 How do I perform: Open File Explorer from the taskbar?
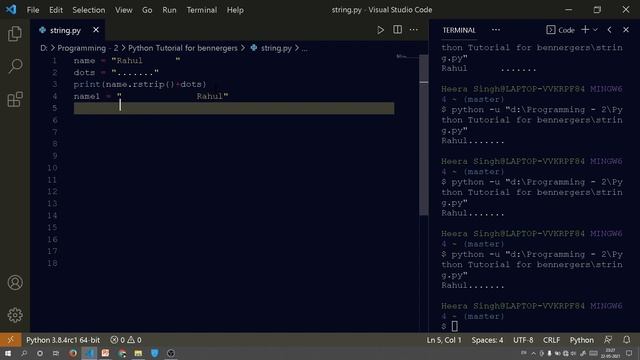[x=138, y=353]
